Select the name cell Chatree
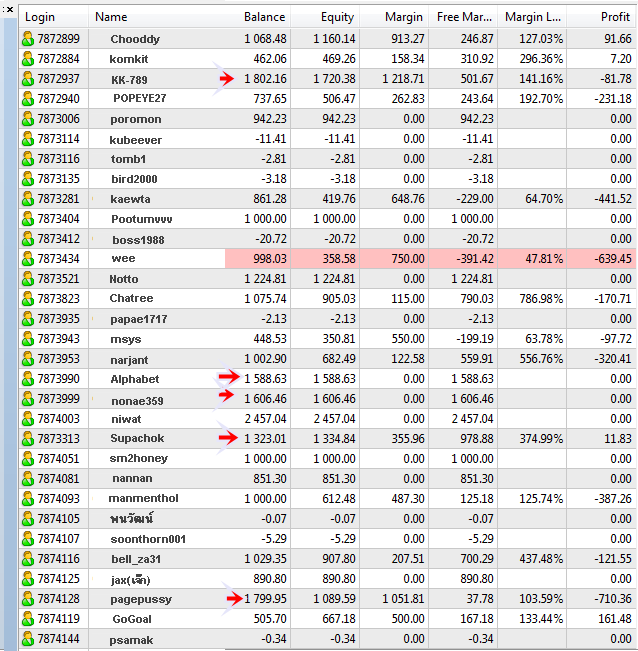Image resolution: width=638 pixels, height=651 pixels. 131,299
